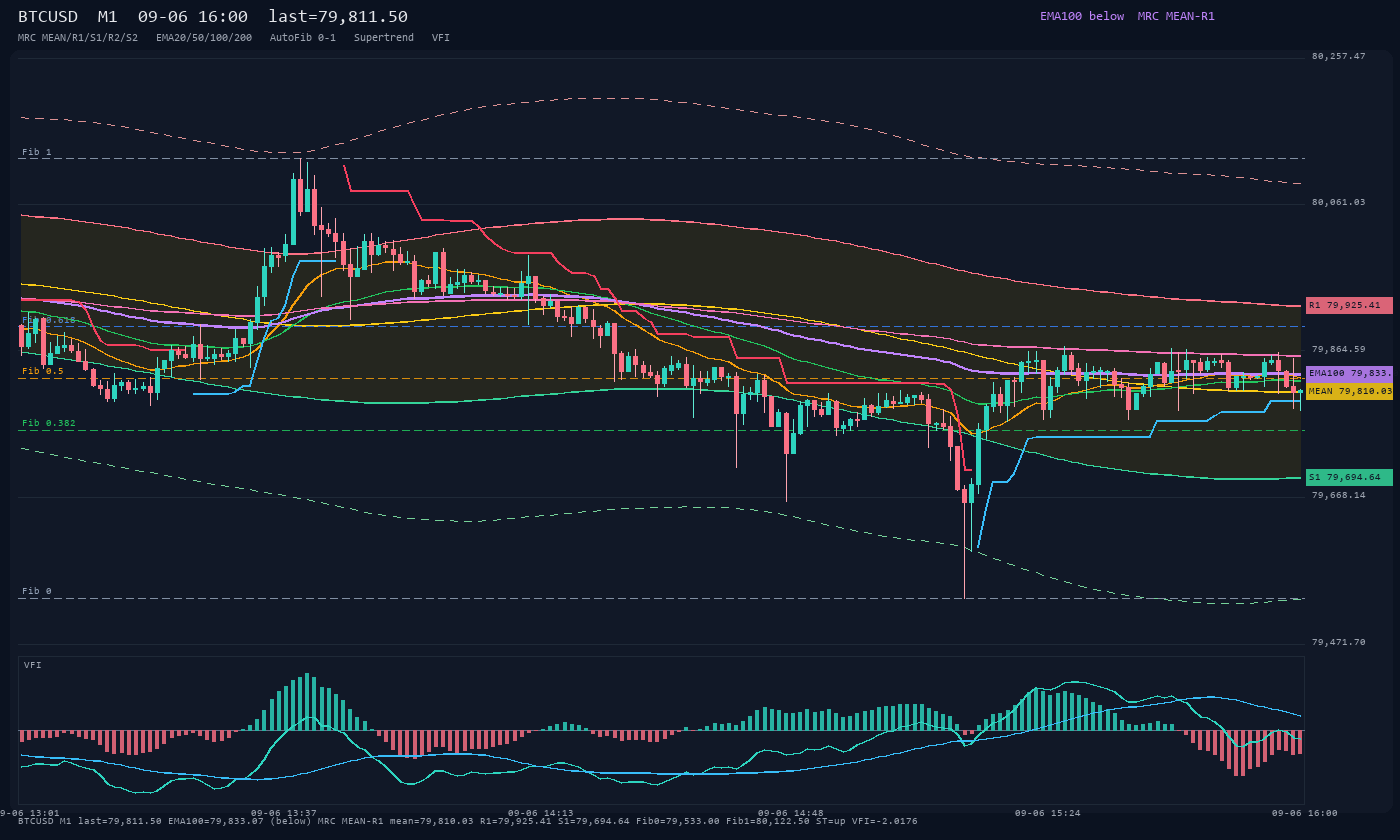Click the AutoFib 0-1 legend label

[303, 37]
